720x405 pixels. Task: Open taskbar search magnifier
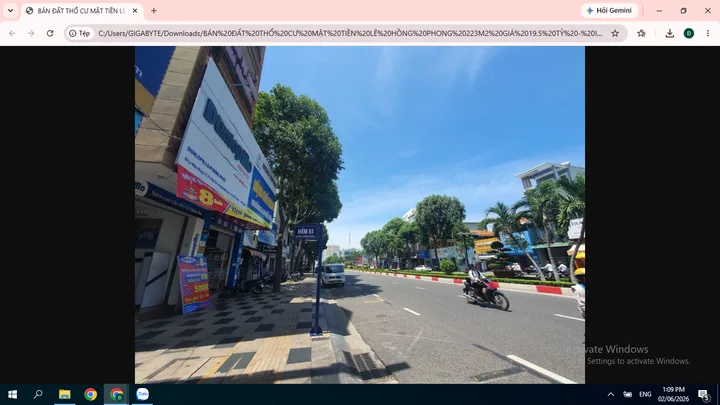point(38,394)
